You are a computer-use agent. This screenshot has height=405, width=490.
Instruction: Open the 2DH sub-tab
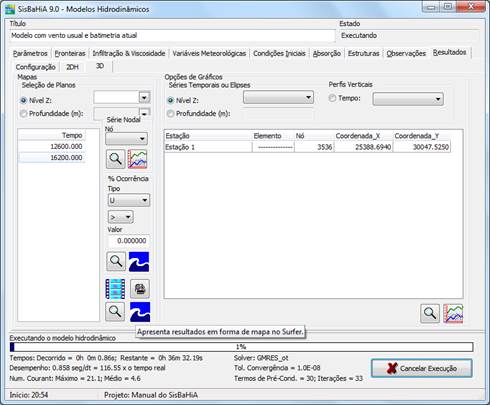[x=72, y=67]
